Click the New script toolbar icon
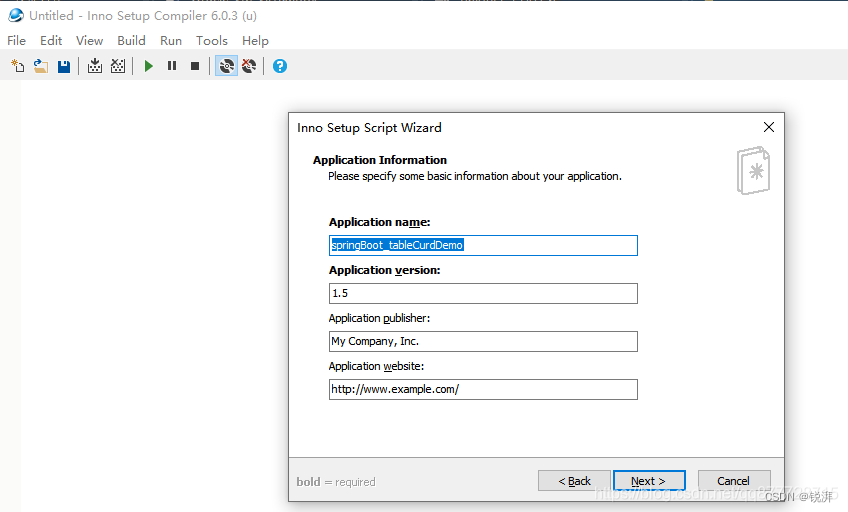Viewport: 848px width, 512px height. [x=17, y=66]
